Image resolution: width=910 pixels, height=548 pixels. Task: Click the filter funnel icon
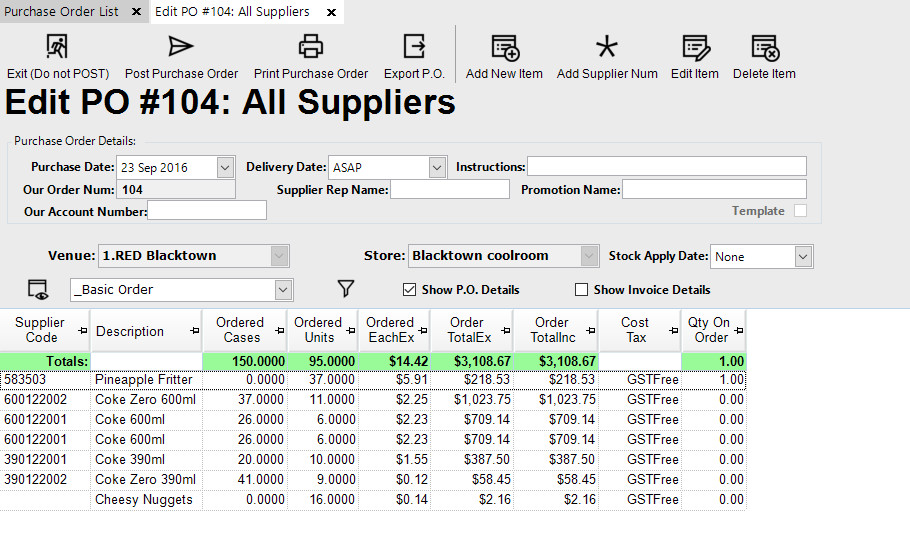(x=346, y=289)
